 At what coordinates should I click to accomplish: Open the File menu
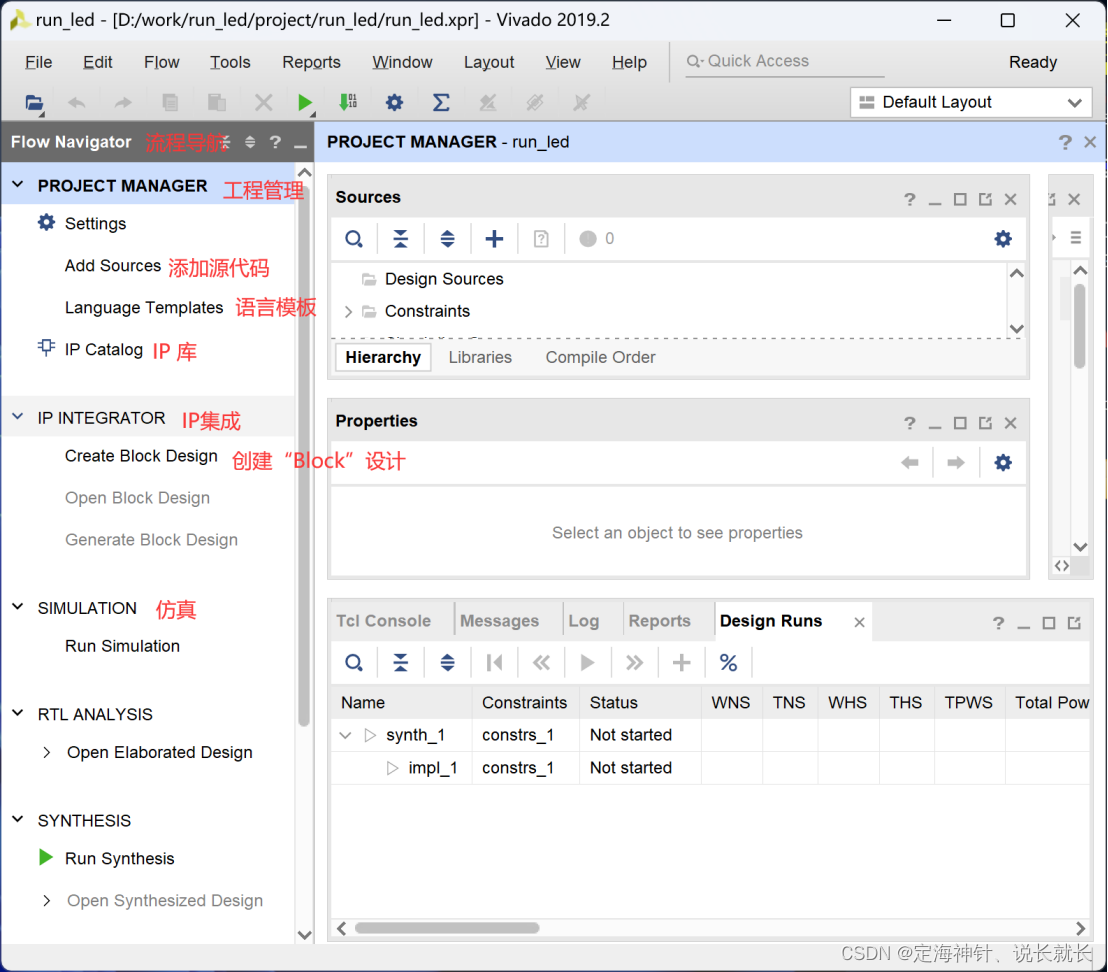pos(38,62)
